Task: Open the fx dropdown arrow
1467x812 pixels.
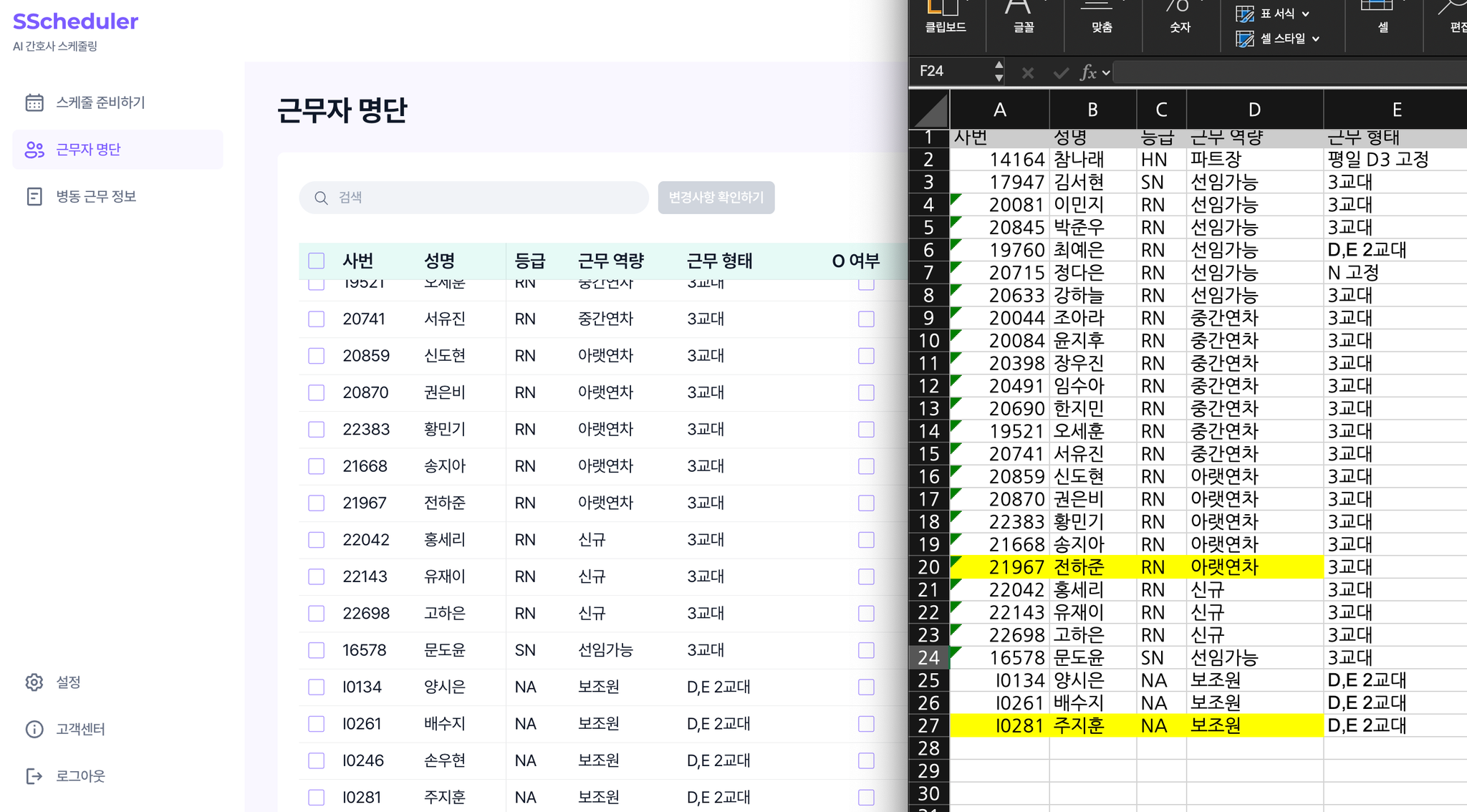Action: [1107, 72]
